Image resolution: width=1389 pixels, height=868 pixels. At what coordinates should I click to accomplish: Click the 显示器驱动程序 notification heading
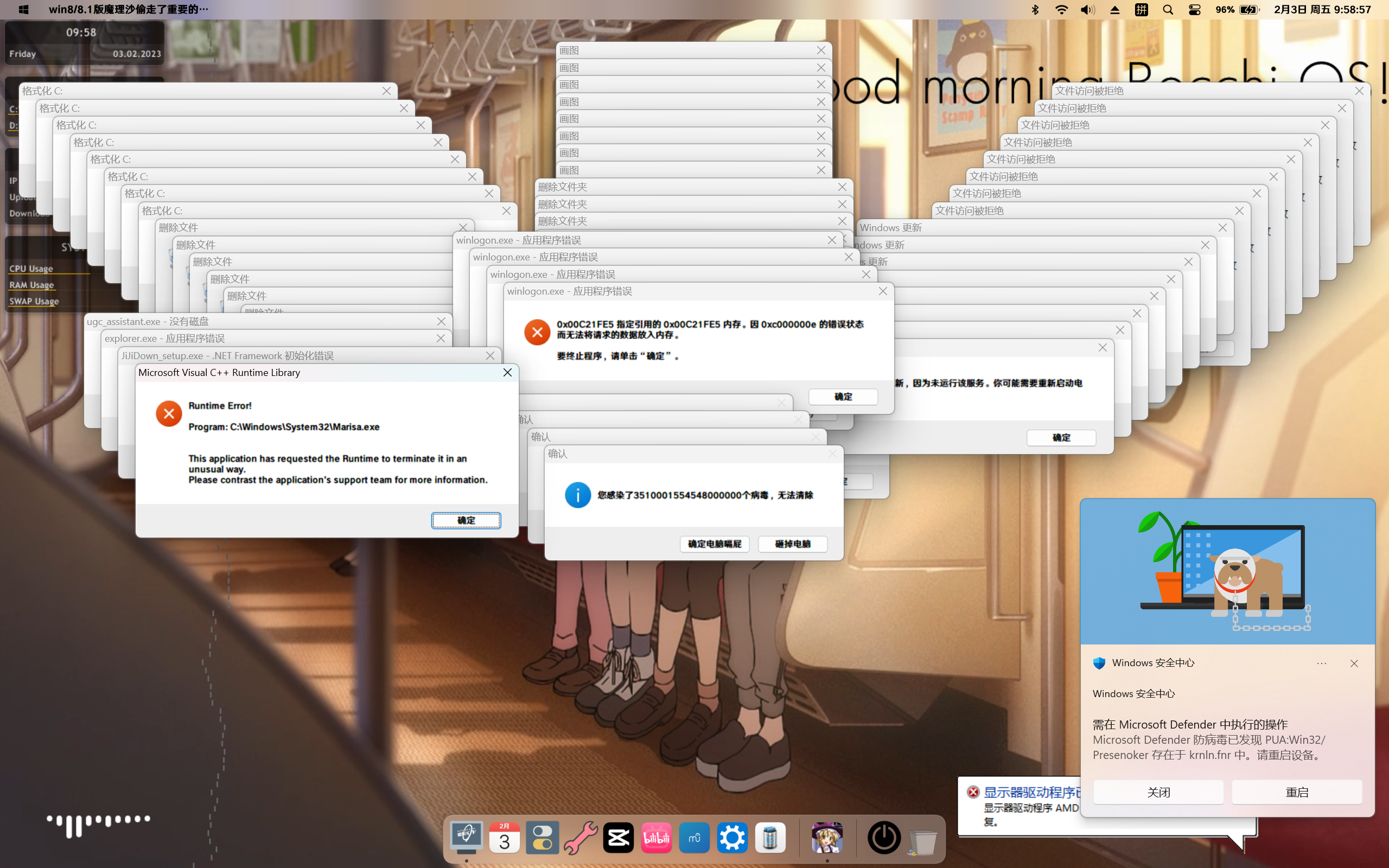[x=1033, y=792]
